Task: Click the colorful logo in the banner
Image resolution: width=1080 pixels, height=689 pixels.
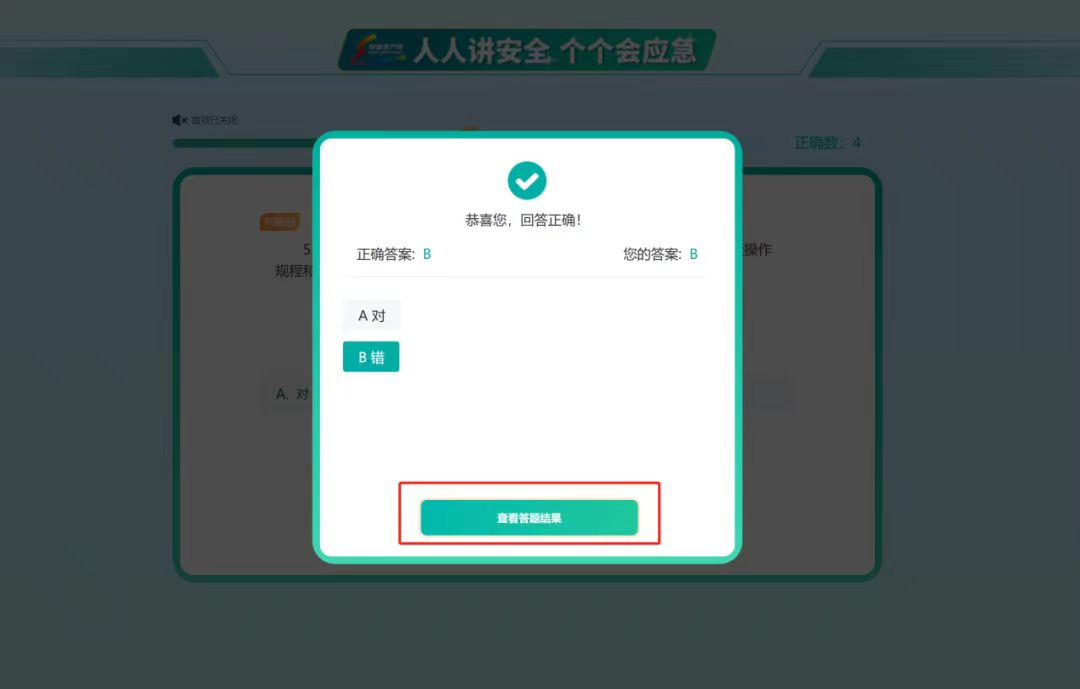Action: point(377,50)
